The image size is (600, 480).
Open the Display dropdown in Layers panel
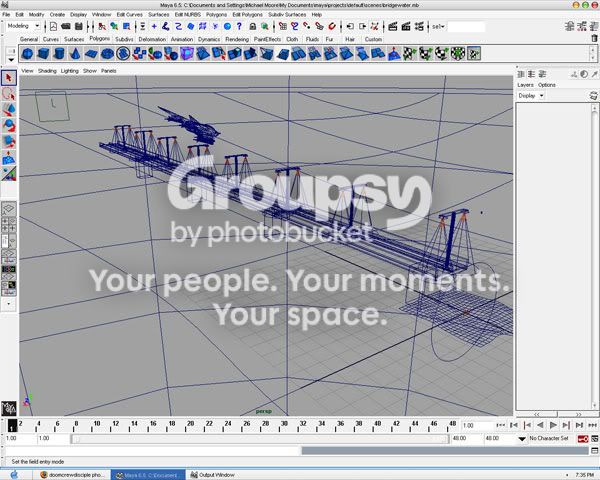[531, 96]
